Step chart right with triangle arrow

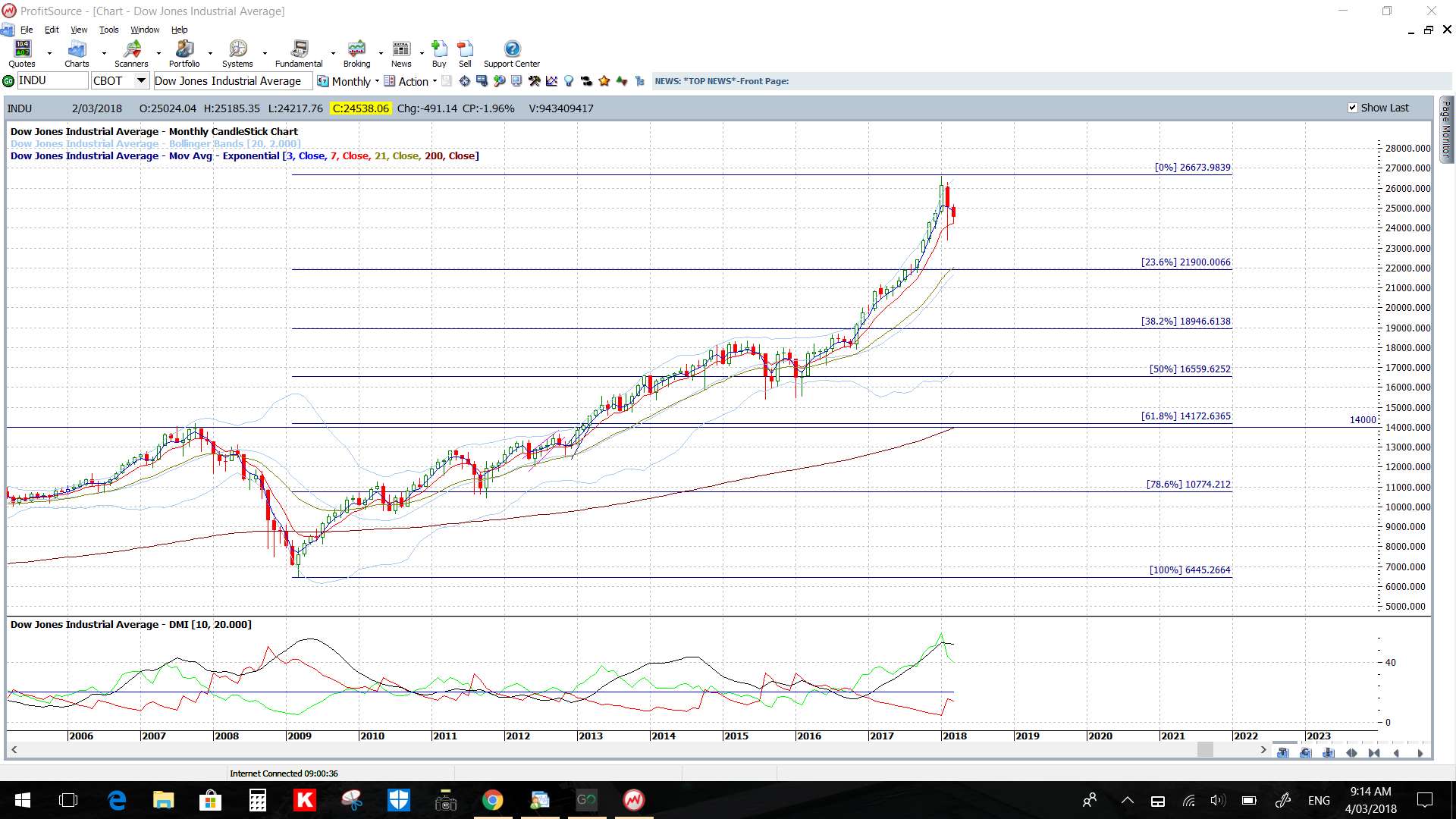1420,753
